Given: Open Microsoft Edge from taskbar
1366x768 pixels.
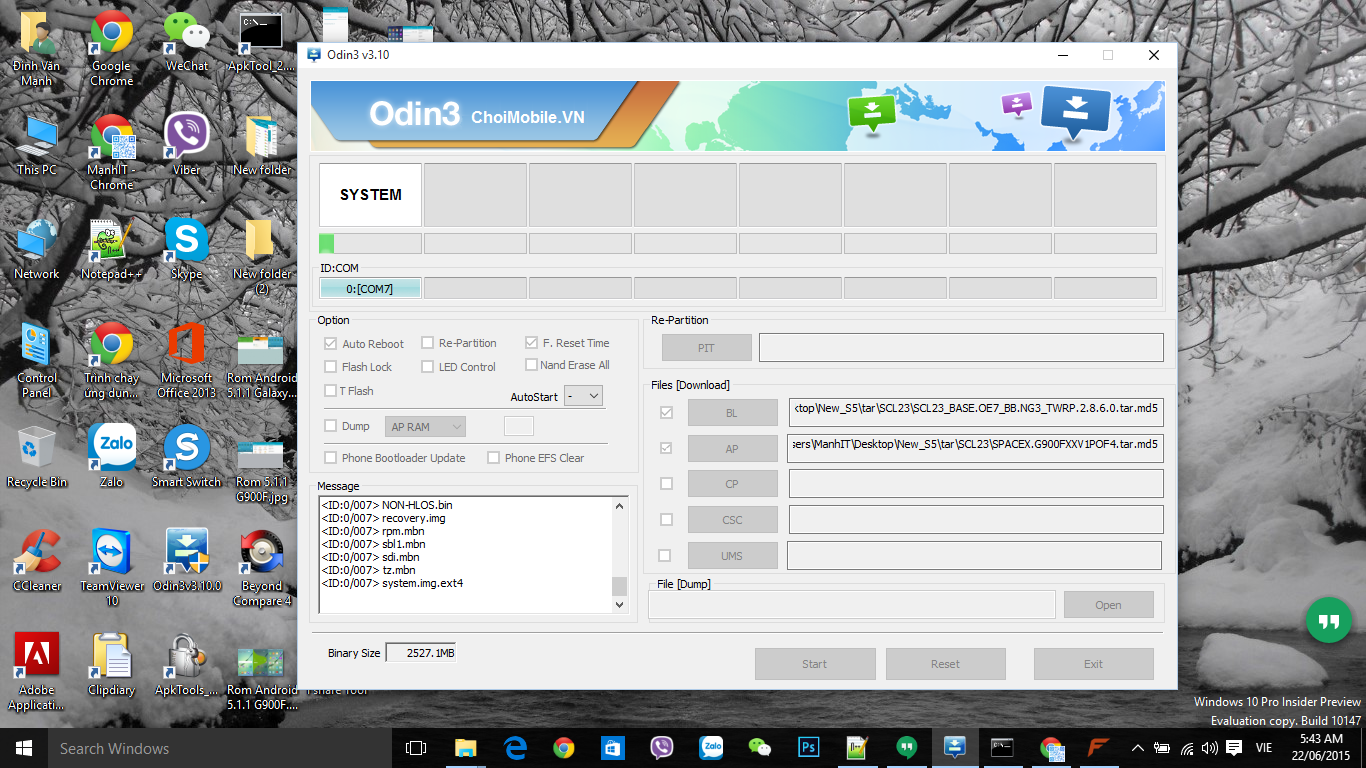Looking at the screenshot, I should click(x=515, y=747).
